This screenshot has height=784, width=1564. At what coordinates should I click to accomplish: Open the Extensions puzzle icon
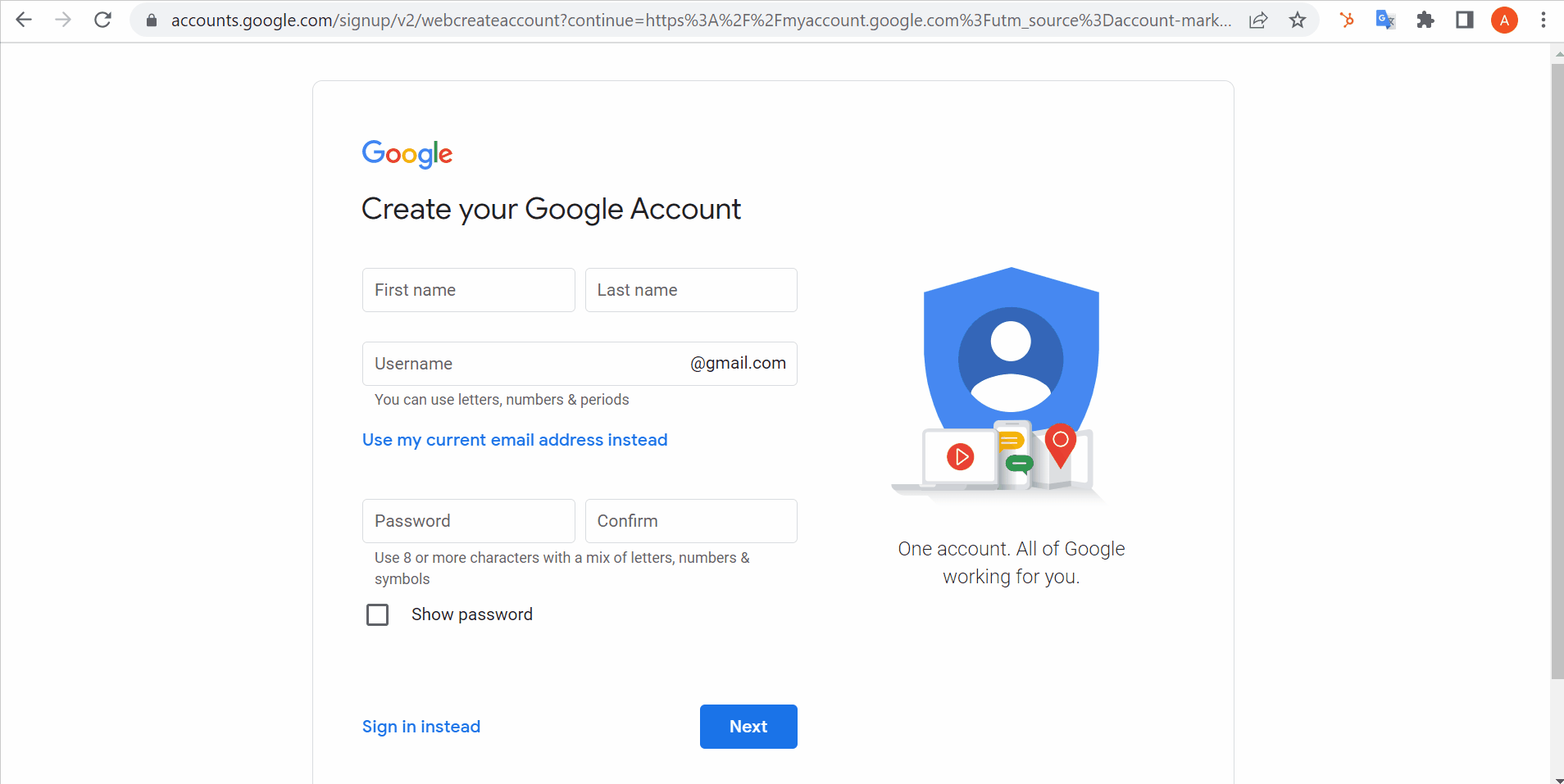click(1425, 20)
